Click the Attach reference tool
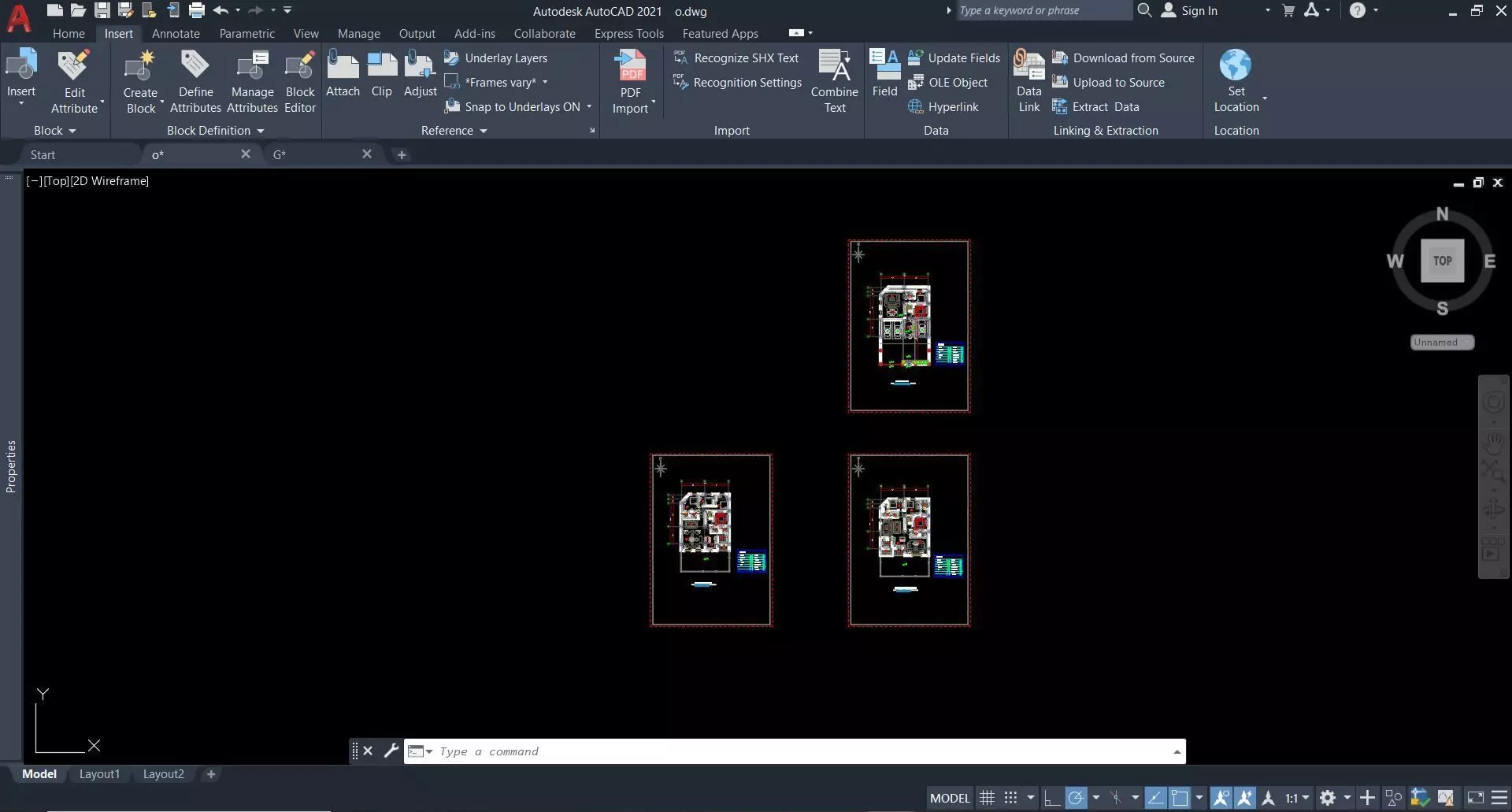The image size is (1512, 812). click(343, 74)
